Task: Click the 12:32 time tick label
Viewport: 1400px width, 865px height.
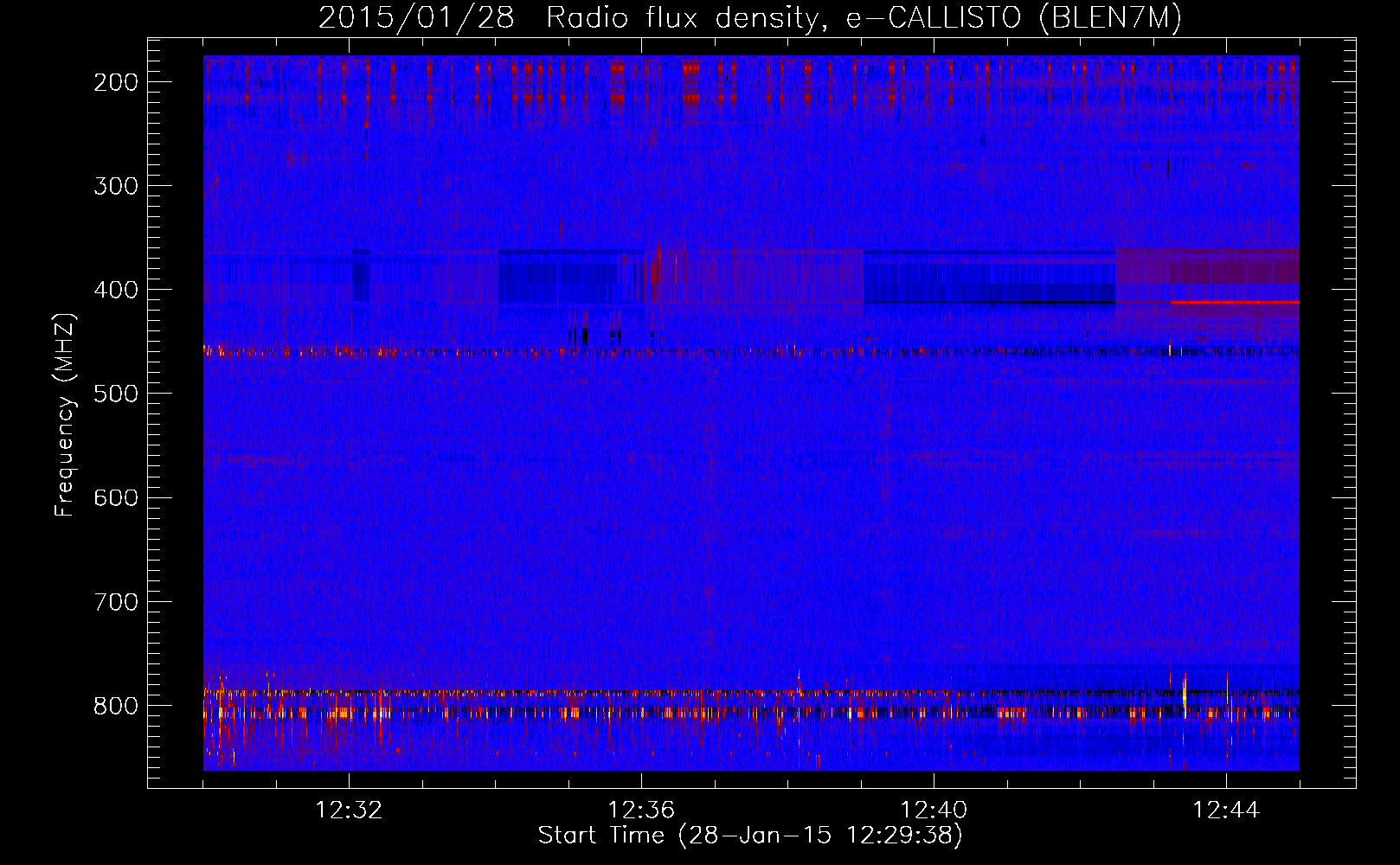Action: [x=350, y=811]
